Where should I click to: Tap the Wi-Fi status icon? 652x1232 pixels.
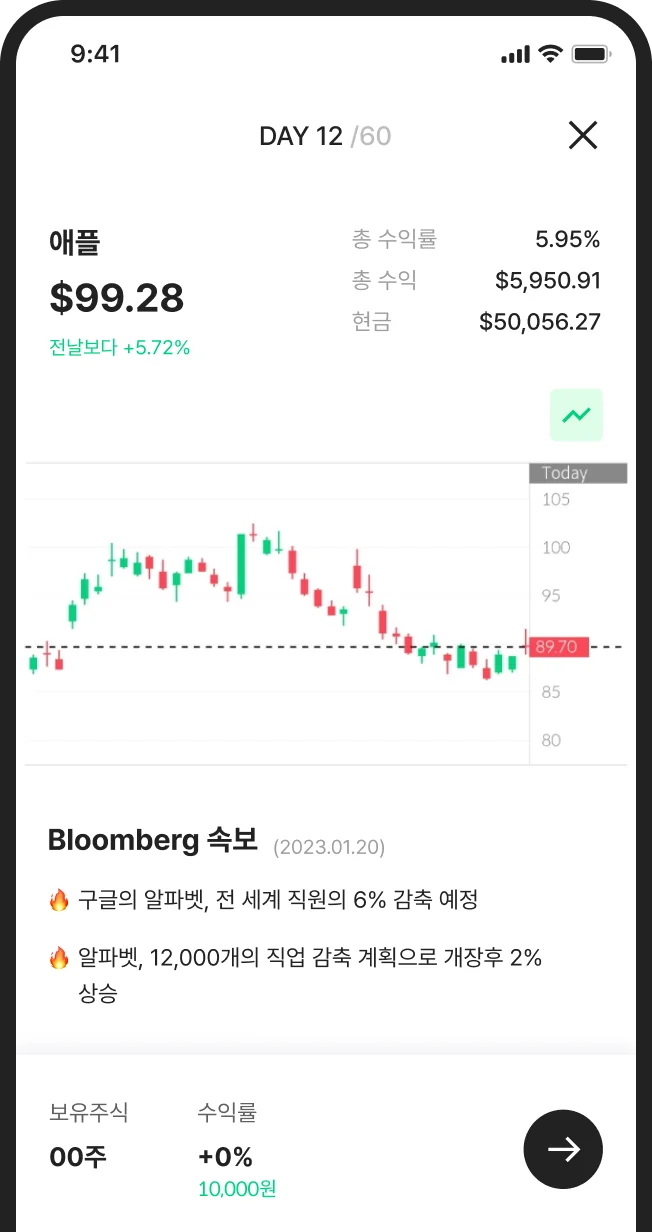(550, 54)
